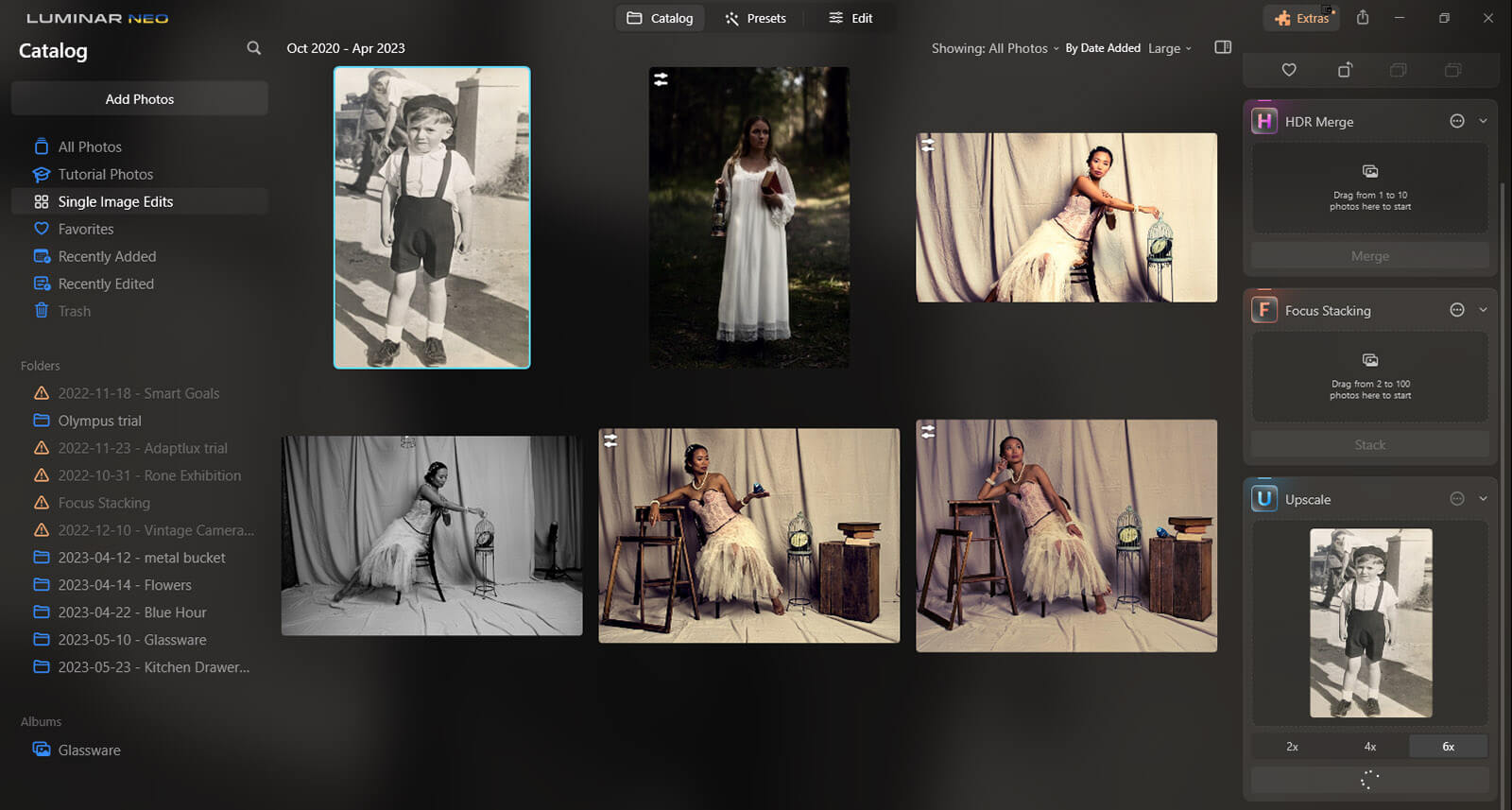Toggle the right side panel visibility
This screenshot has height=810, width=1512.
(1223, 47)
